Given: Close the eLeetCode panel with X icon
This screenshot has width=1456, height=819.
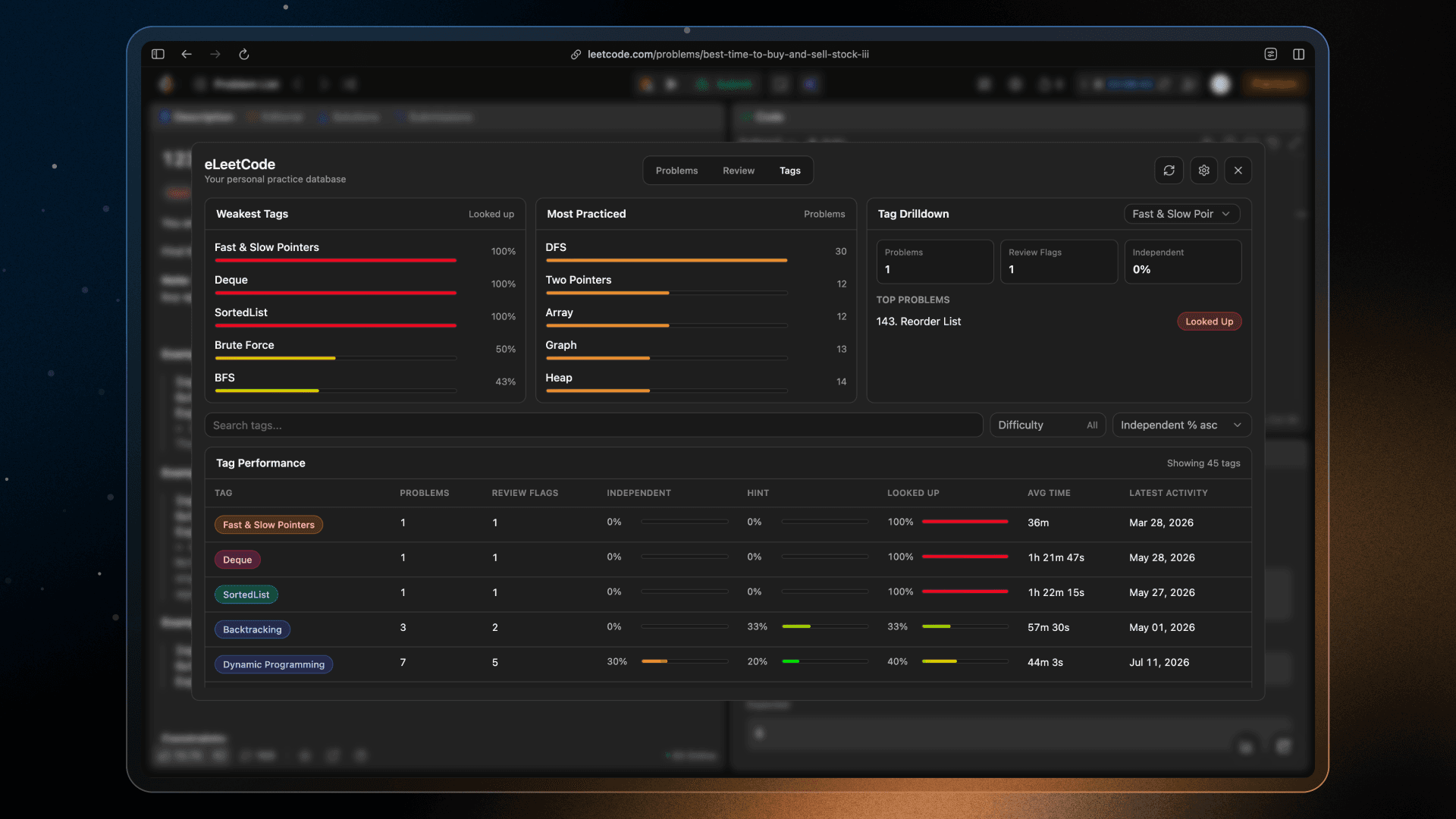Looking at the screenshot, I should tap(1238, 171).
